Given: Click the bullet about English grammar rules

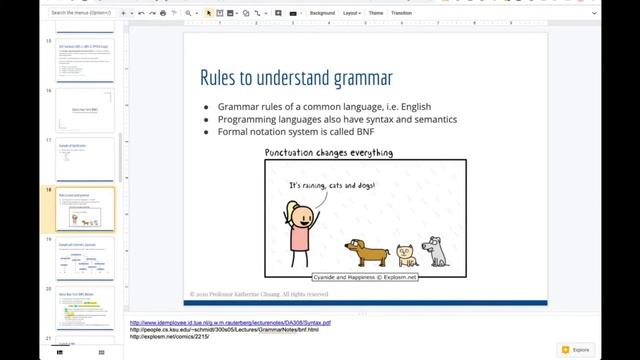Looking at the screenshot, I should coord(324,107).
